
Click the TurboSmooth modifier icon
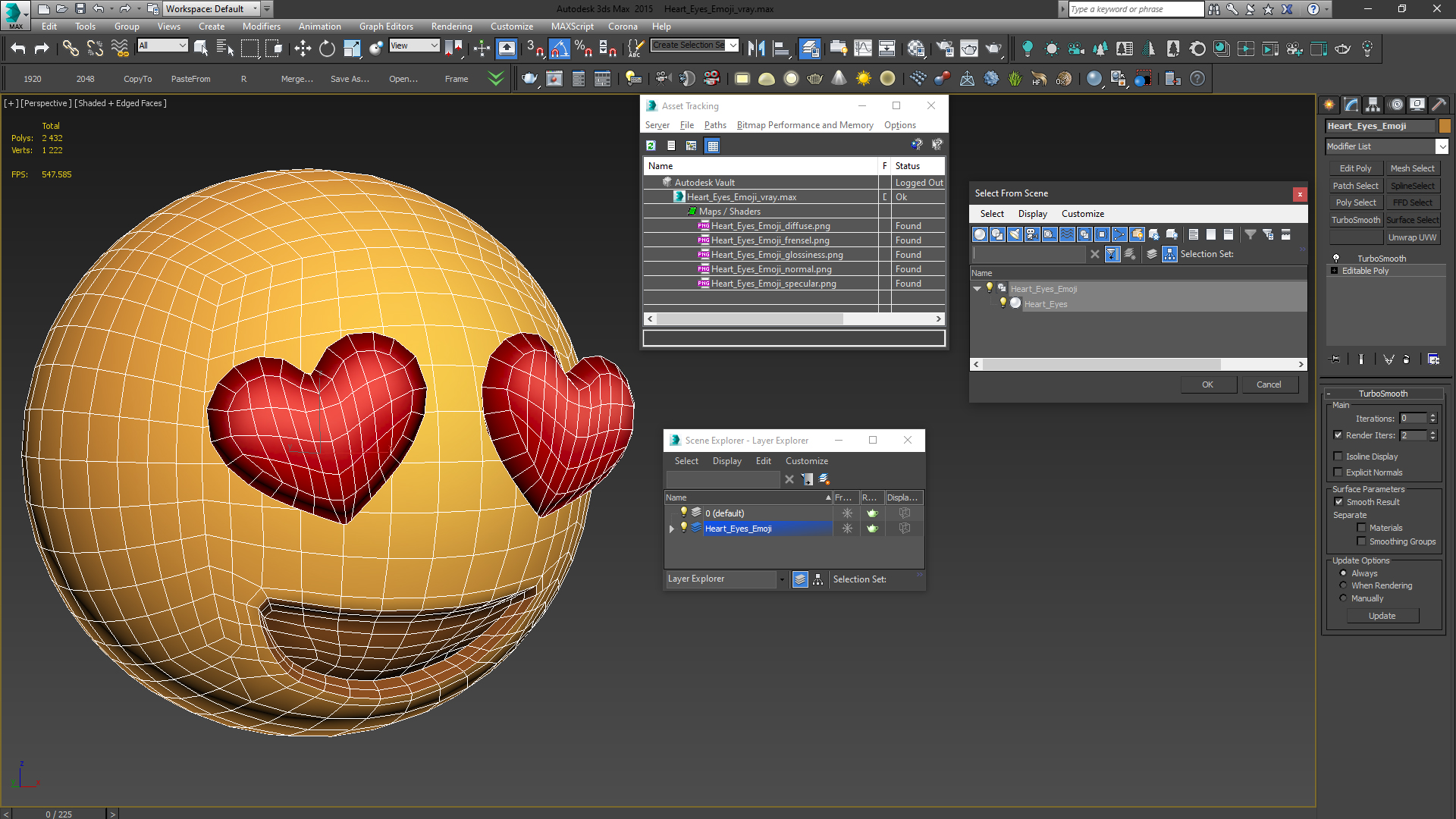(x=1336, y=258)
